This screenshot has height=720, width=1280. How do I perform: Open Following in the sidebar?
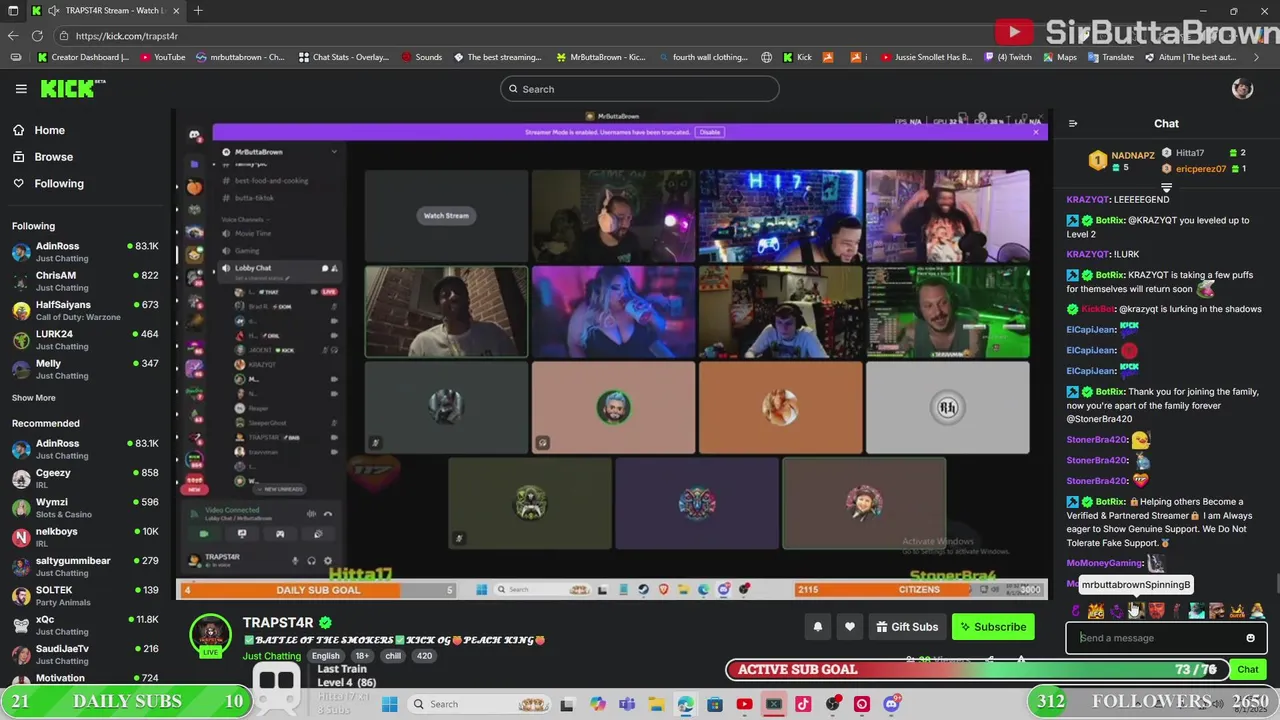click(48, 184)
